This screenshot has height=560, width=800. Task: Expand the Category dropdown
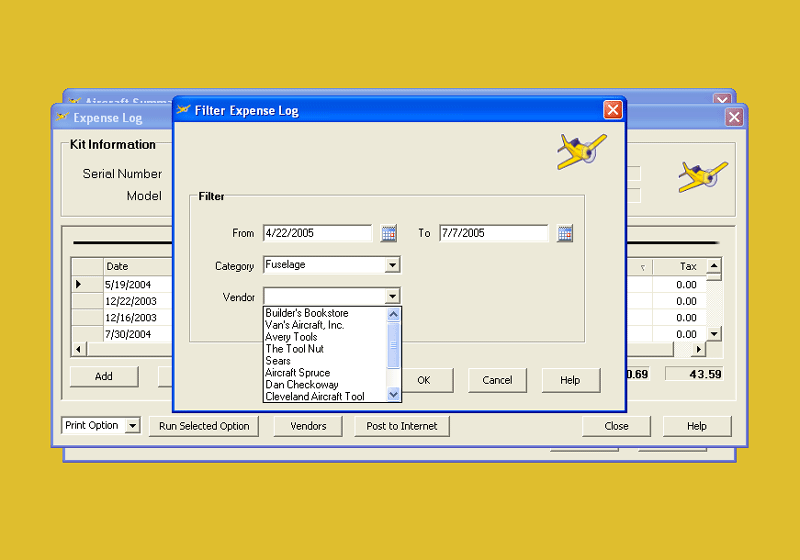coord(392,265)
